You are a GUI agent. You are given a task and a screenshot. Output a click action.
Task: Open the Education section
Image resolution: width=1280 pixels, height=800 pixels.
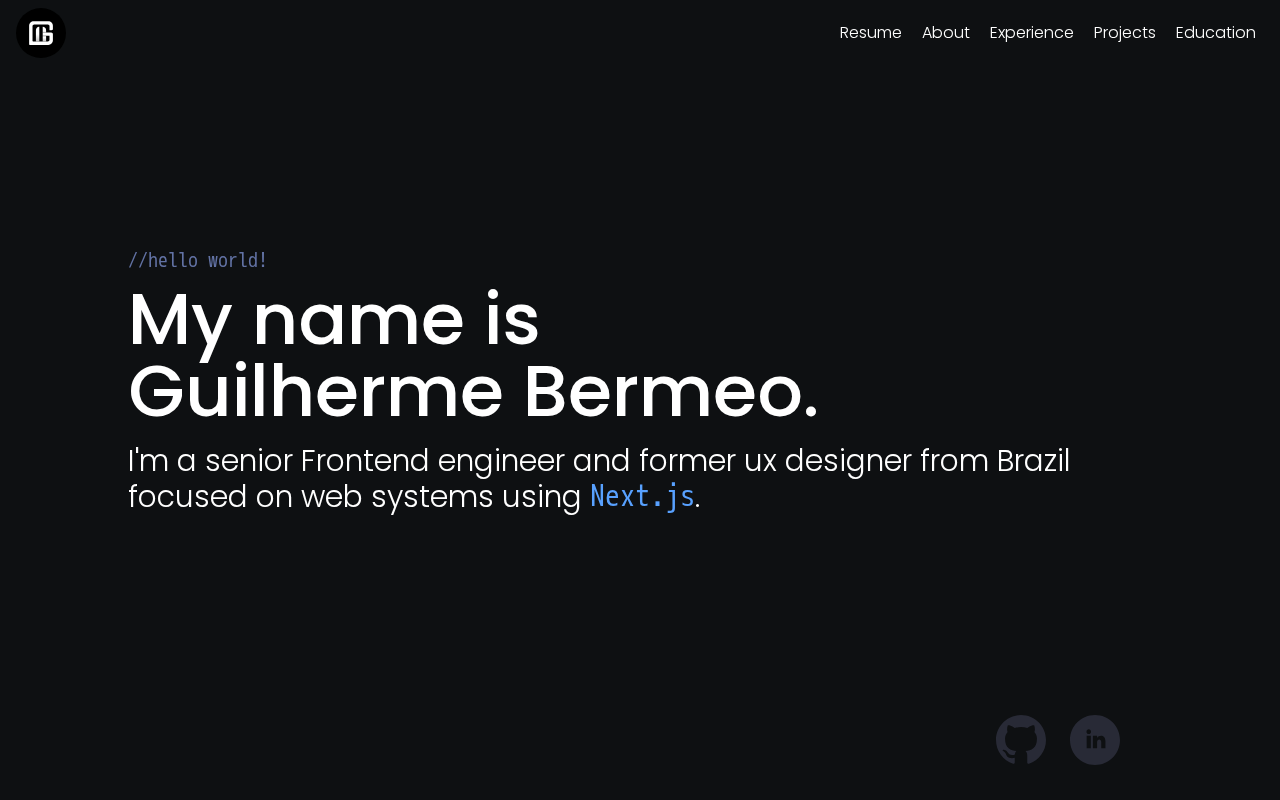pyautogui.click(x=1216, y=33)
